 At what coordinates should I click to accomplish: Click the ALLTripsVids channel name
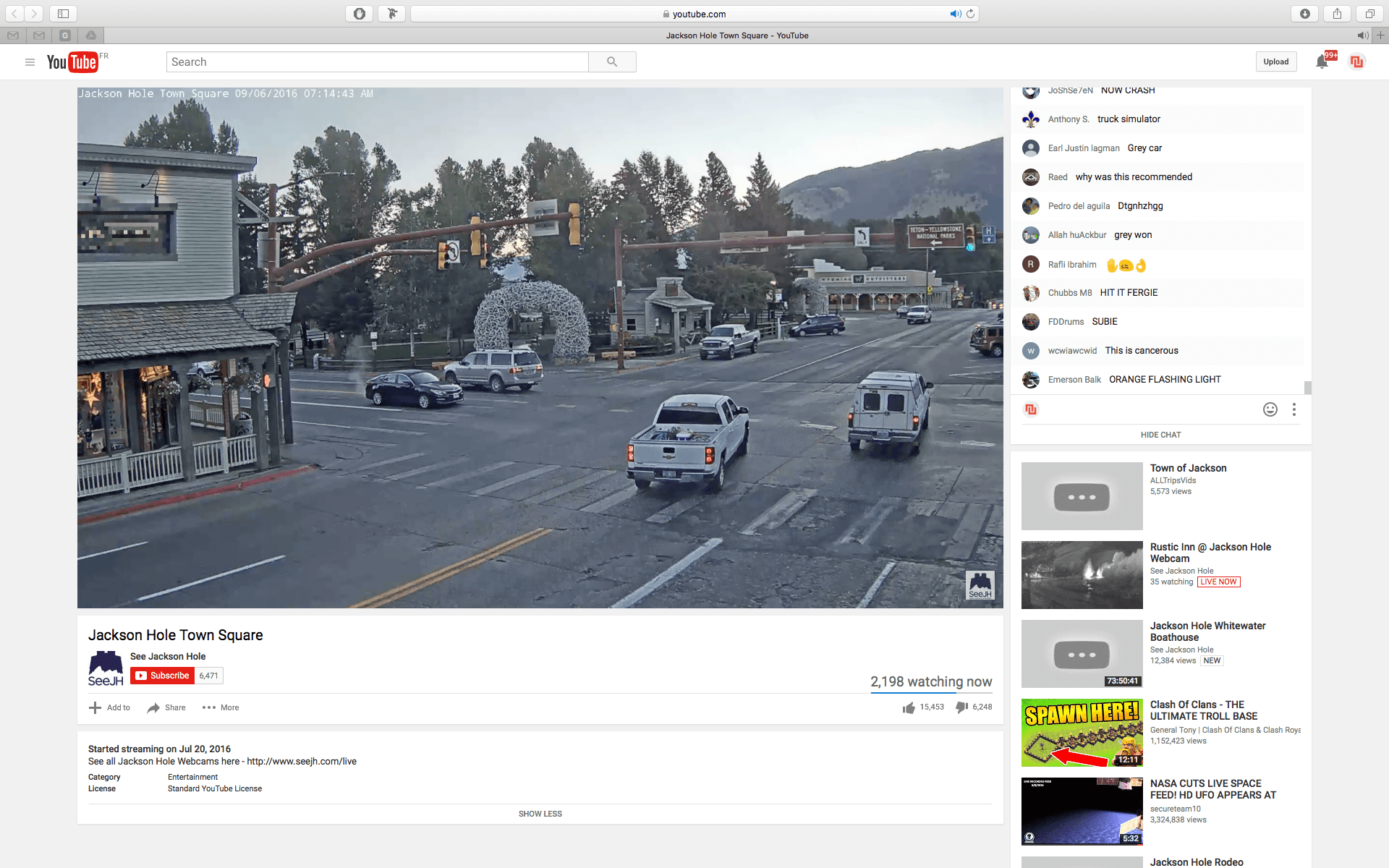[x=1173, y=480]
